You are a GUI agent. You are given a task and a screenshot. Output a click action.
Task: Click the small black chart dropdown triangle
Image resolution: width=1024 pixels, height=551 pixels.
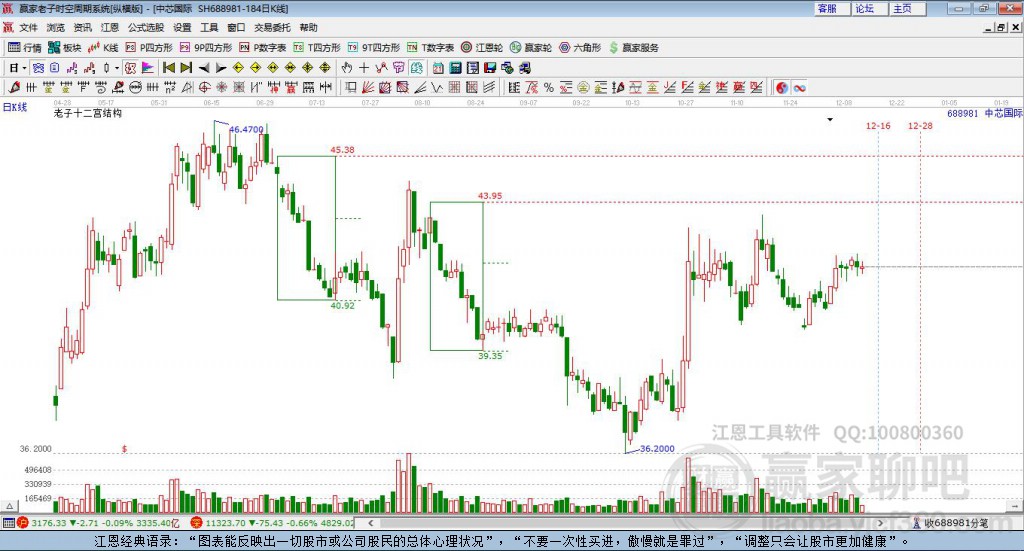coord(830,119)
